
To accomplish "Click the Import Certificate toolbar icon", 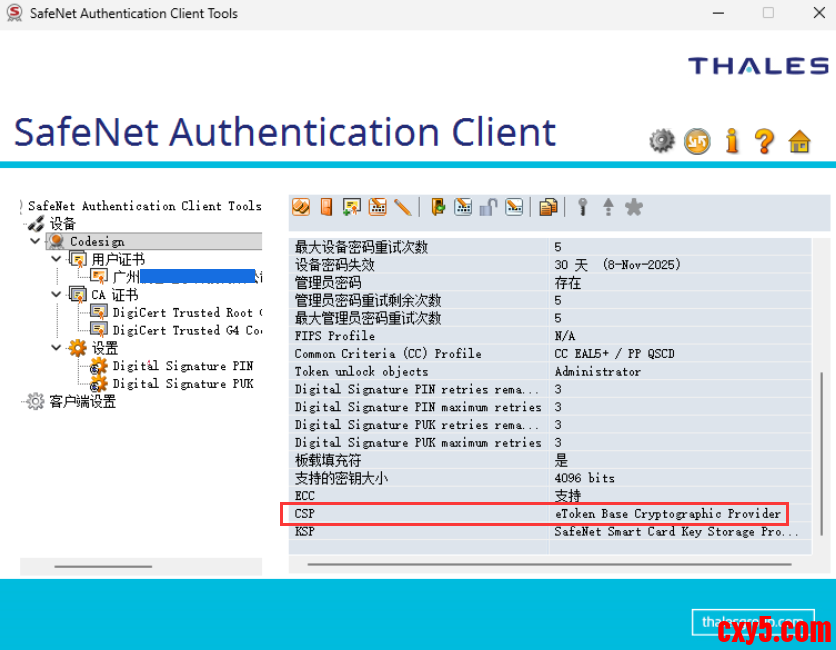I will click(x=352, y=207).
